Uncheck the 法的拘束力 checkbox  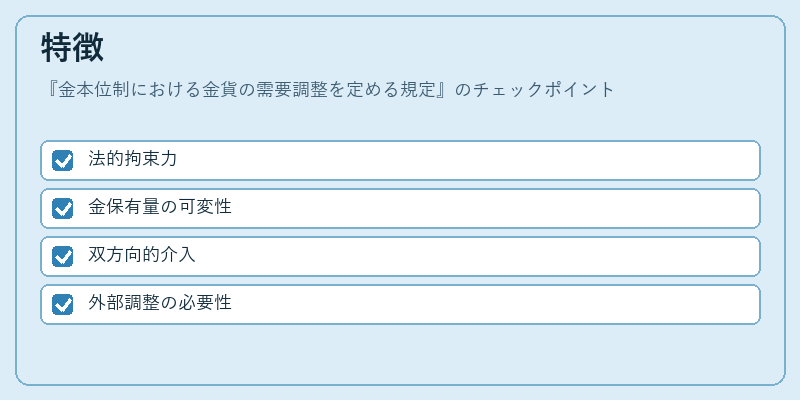coord(63,160)
